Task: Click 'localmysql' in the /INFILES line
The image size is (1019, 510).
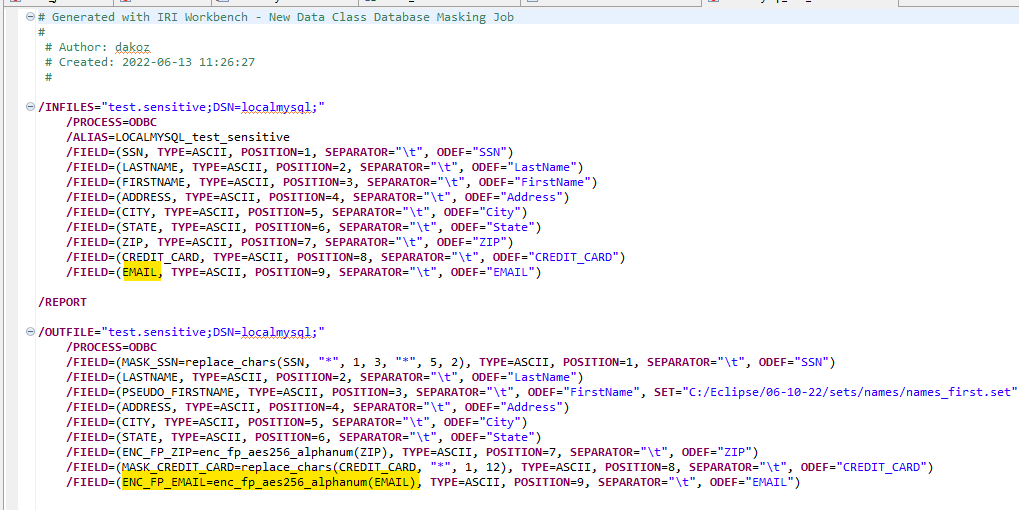Action: (x=276, y=107)
